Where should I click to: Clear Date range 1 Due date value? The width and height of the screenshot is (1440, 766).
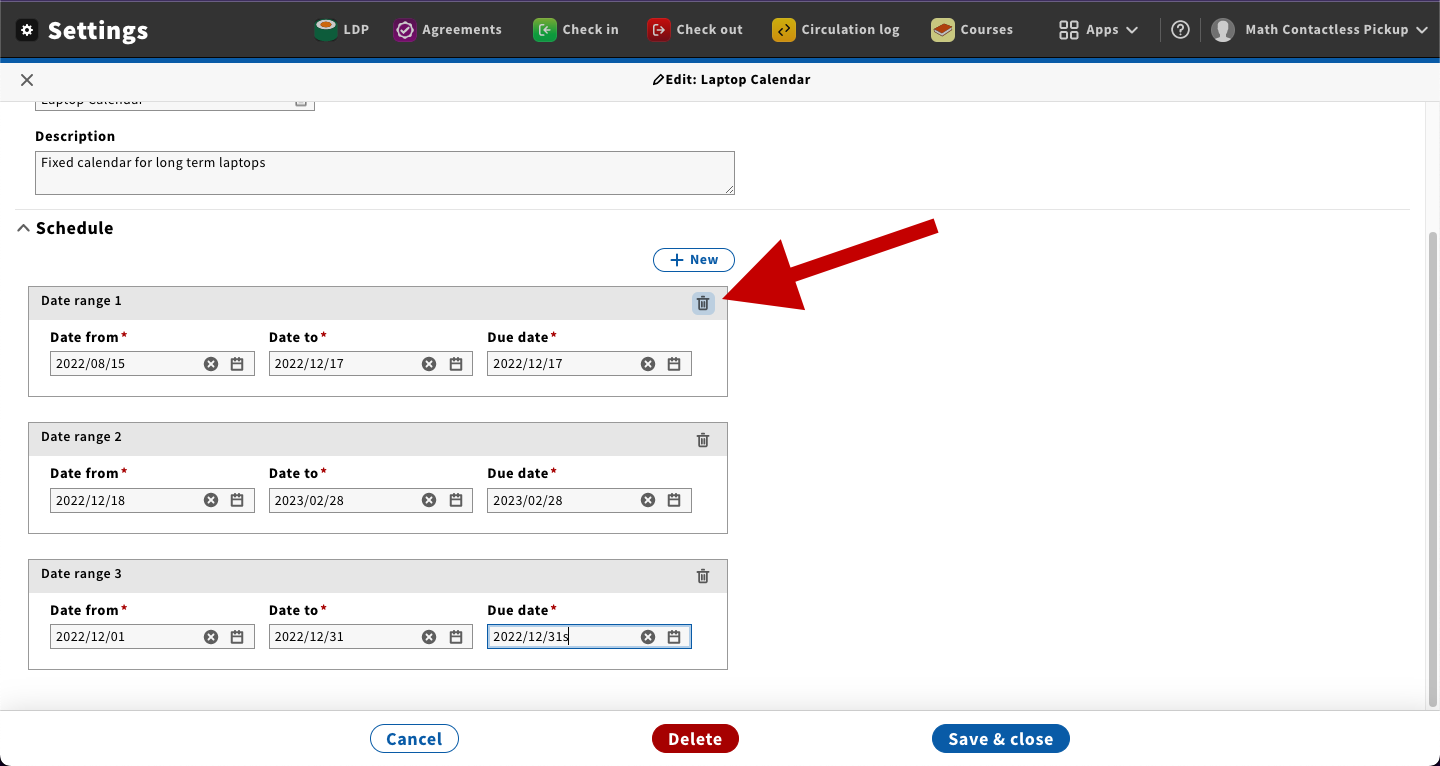[x=648, y=364]
